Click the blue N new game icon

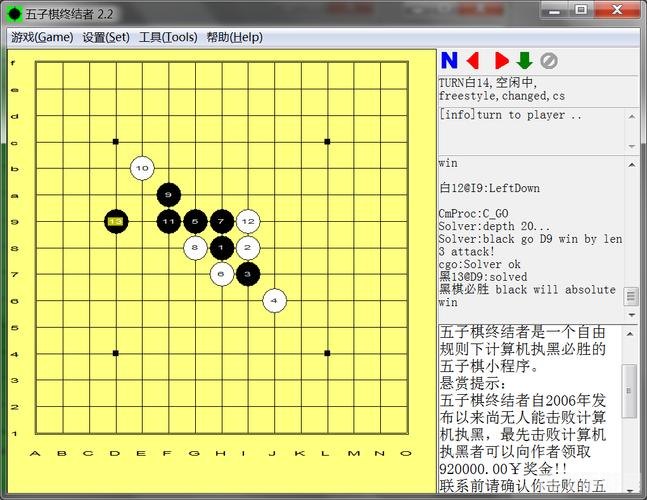pos(449,61)
